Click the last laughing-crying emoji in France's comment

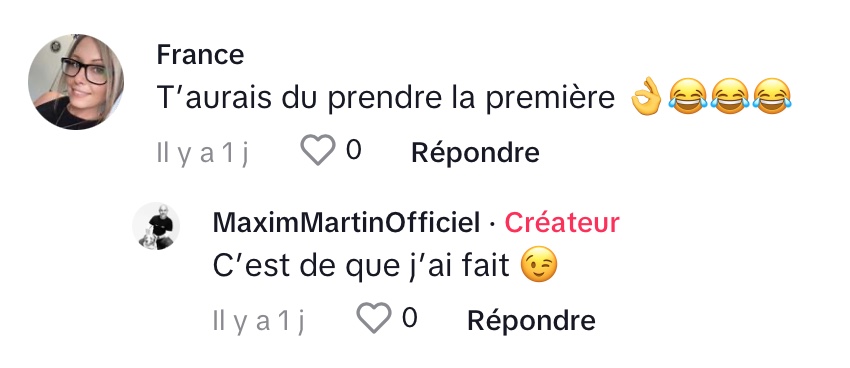click(x=773, y=97)
